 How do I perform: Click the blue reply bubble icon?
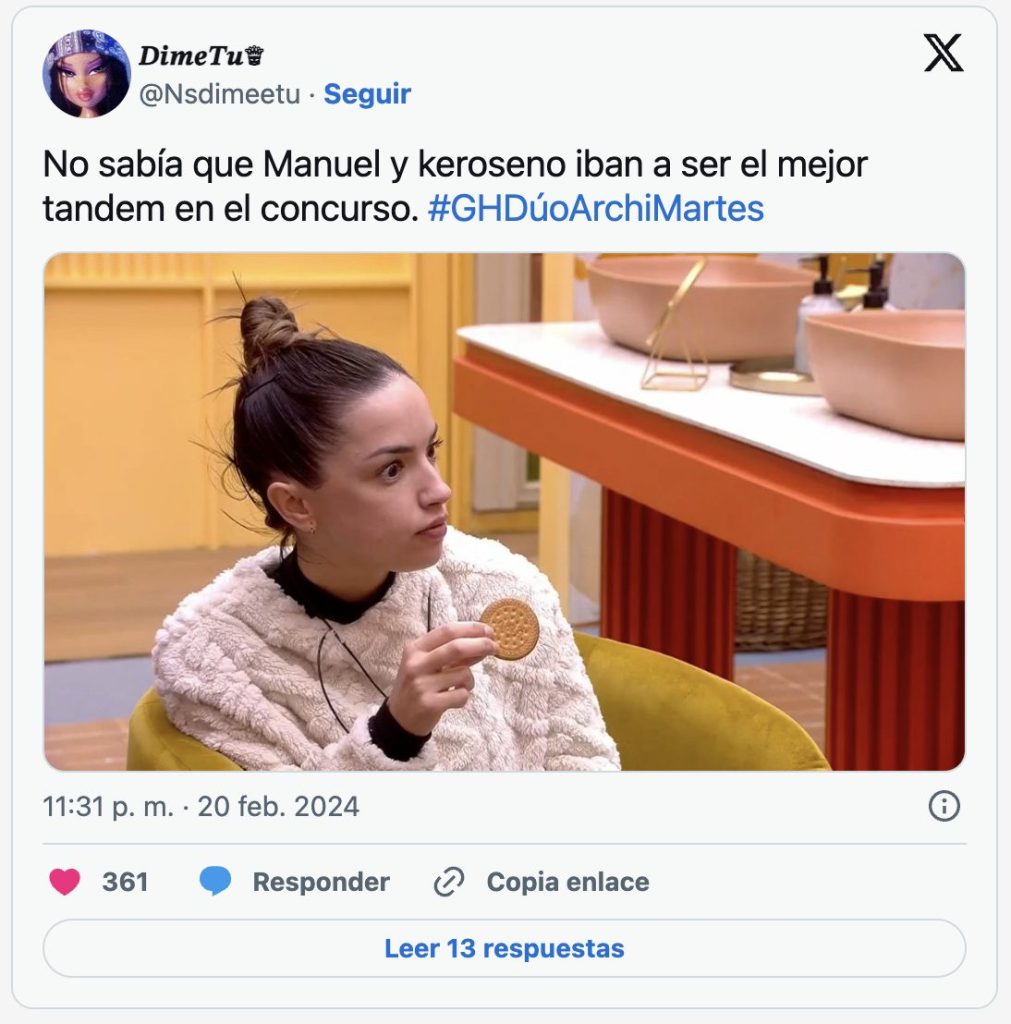point(216,881)
